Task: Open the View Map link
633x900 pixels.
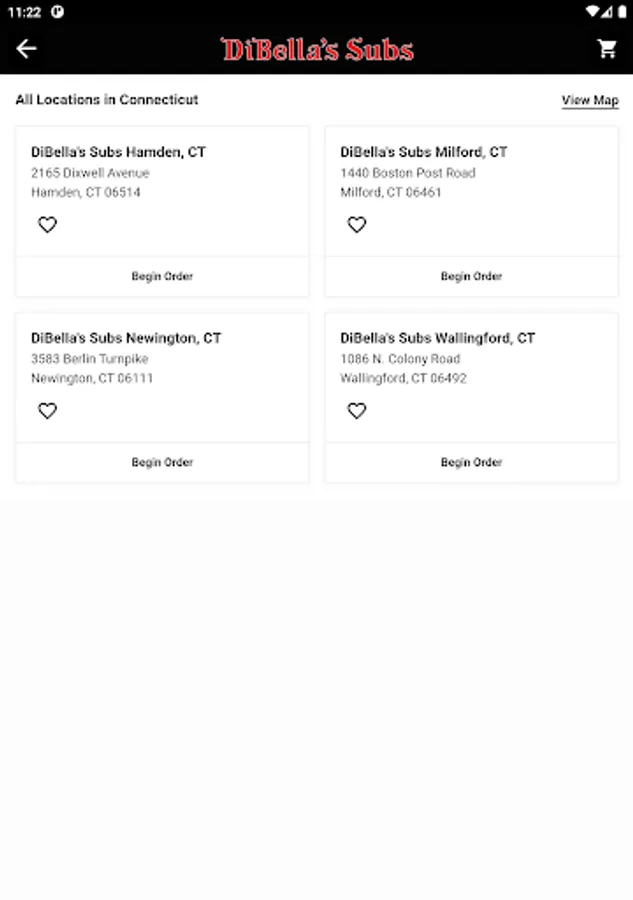Action: tap(590, 100)
